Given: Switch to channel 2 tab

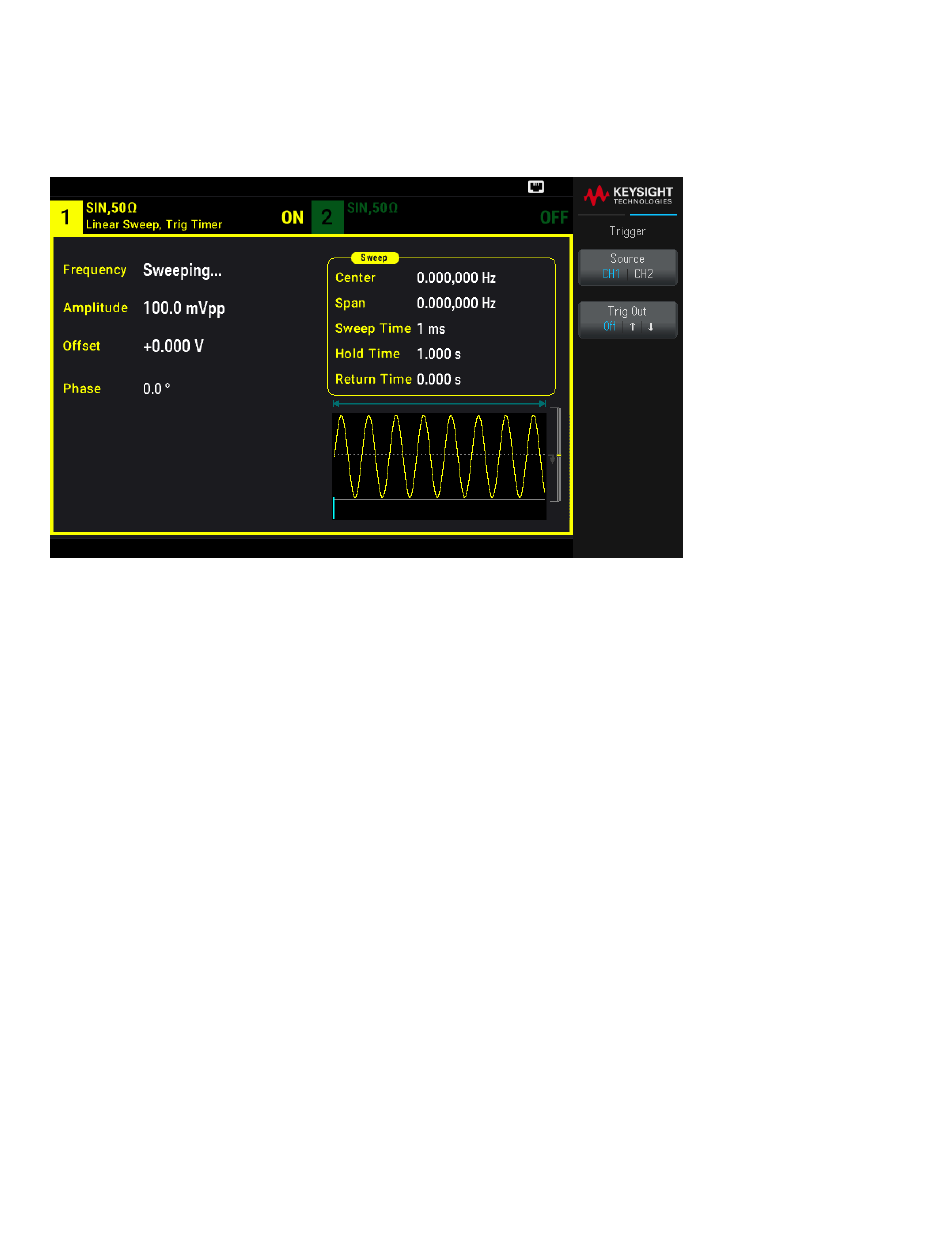Looking at the screenshot, I should coord(327,218).
